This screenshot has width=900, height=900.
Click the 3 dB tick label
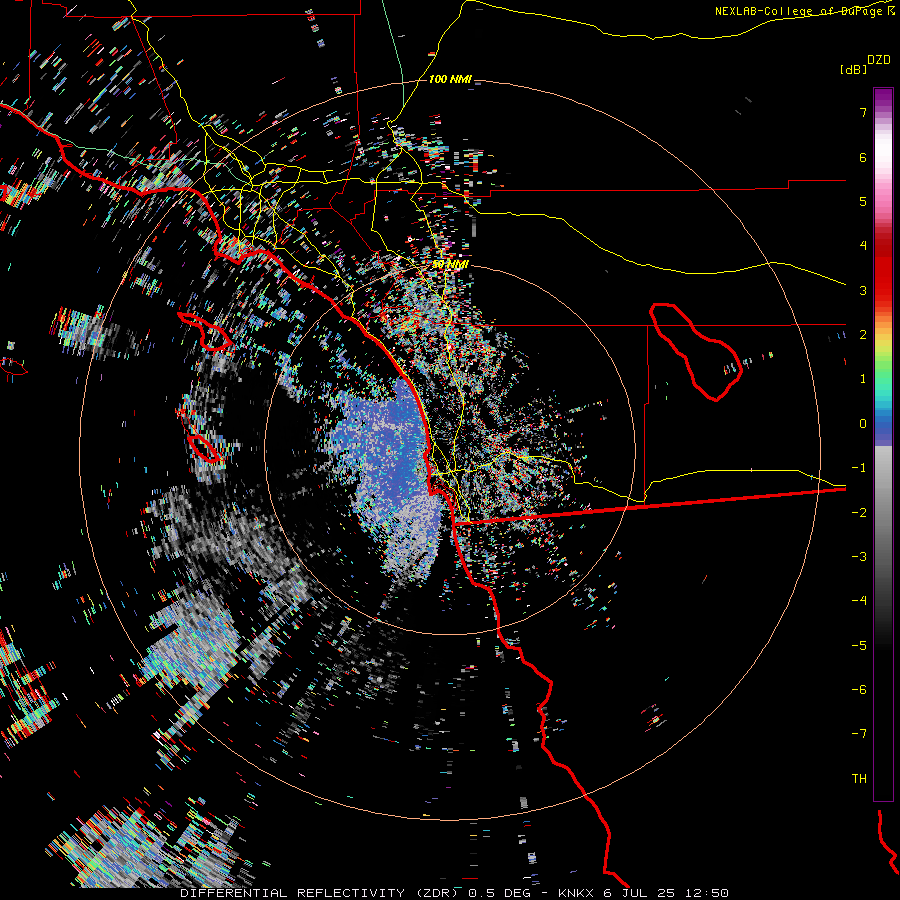(863, 290)
